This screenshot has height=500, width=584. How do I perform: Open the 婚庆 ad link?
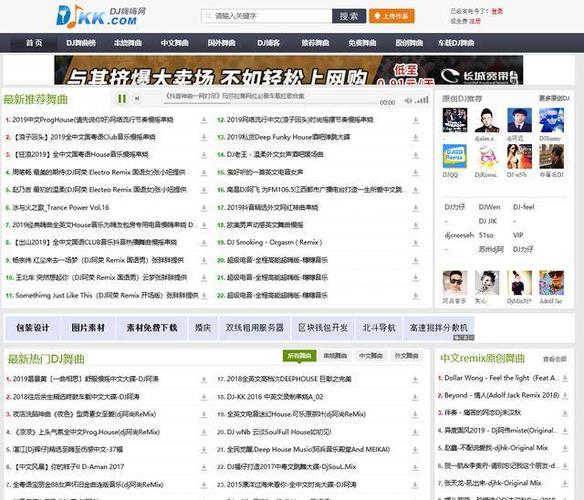[x=203, y=328]
